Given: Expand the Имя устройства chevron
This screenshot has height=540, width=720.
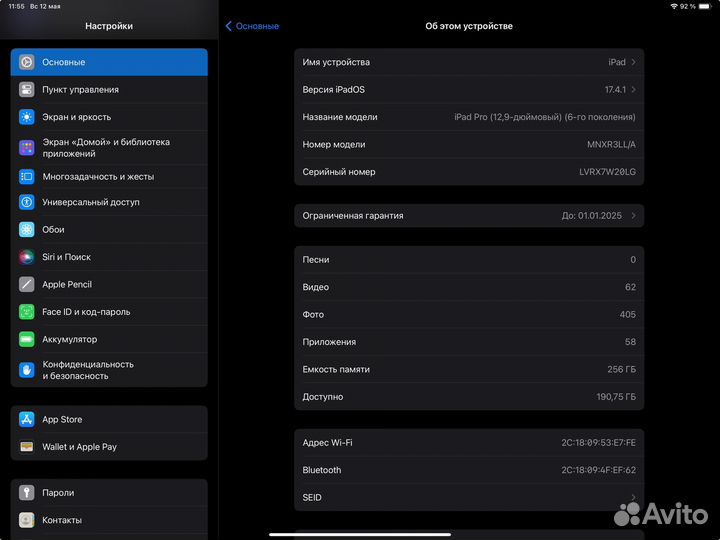Looking at the screenshot, I should (x=634, y=62).
